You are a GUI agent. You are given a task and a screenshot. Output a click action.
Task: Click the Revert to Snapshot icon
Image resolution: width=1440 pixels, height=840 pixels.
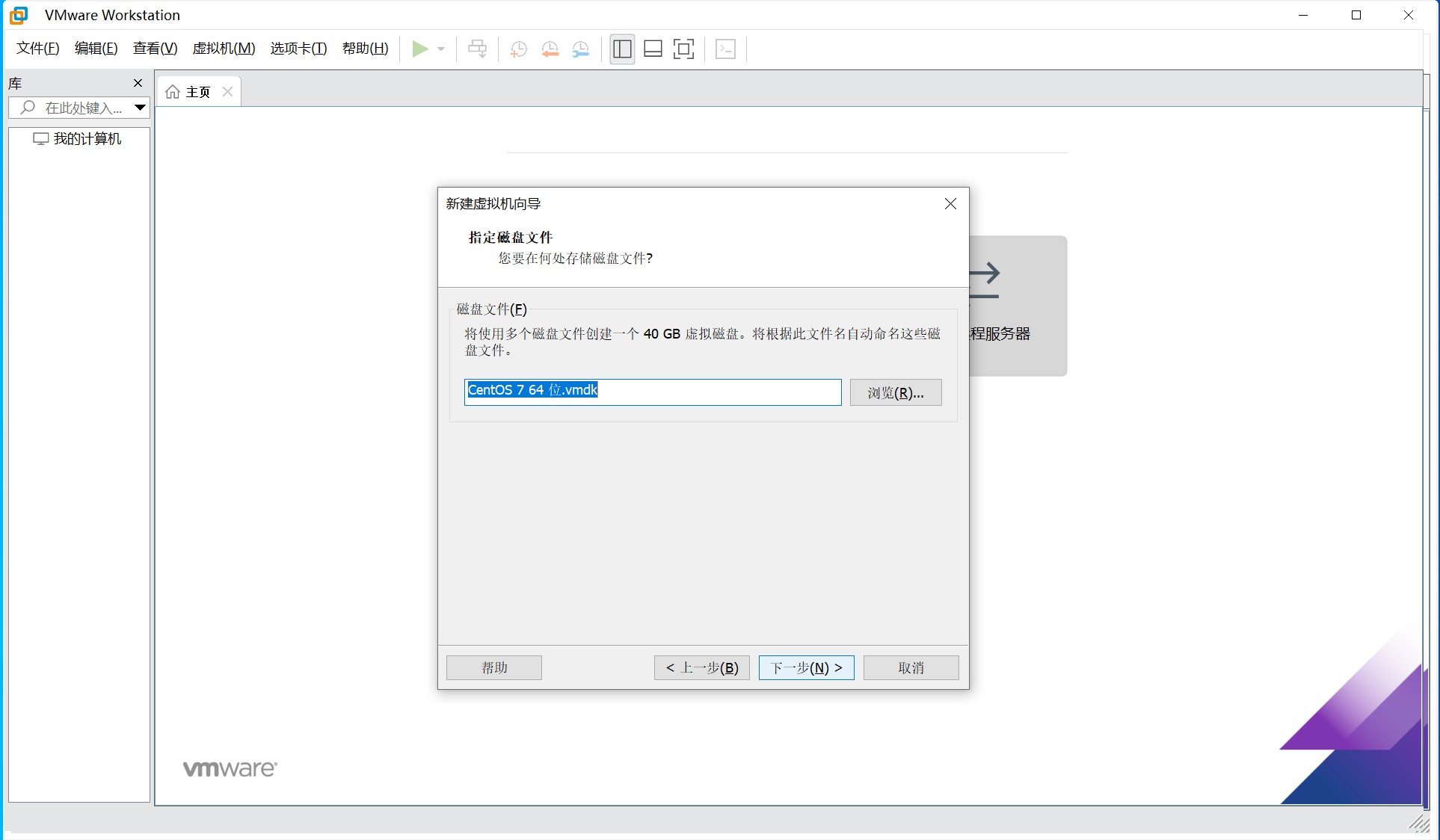pos(550,49)
